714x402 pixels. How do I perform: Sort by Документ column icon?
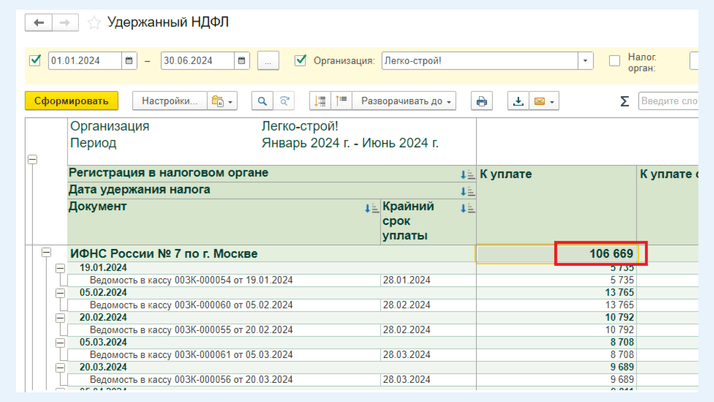click(372, 208)
